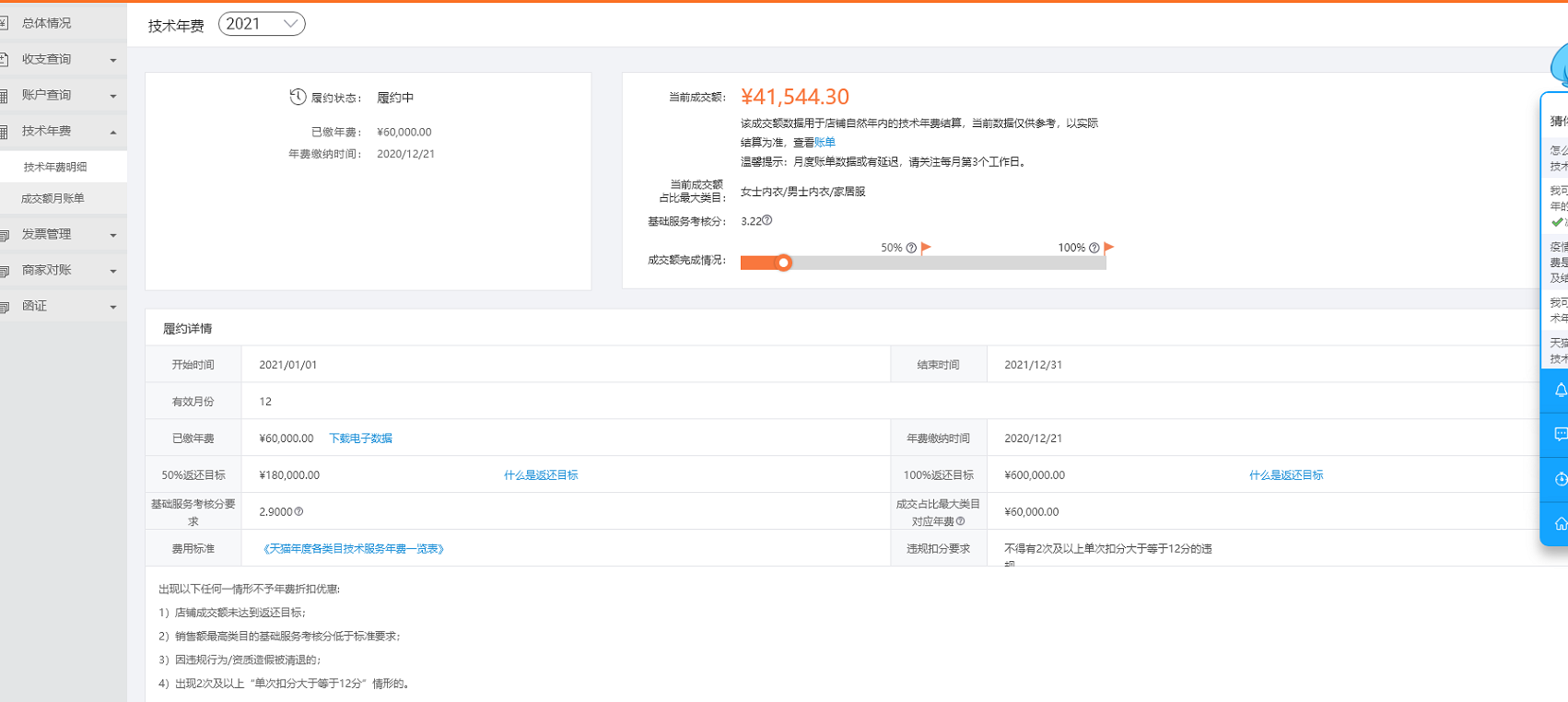This screenshot has width=1568, height=702.
Task: Open the 2021 year dropdown
Action: [x=262, y=24]
